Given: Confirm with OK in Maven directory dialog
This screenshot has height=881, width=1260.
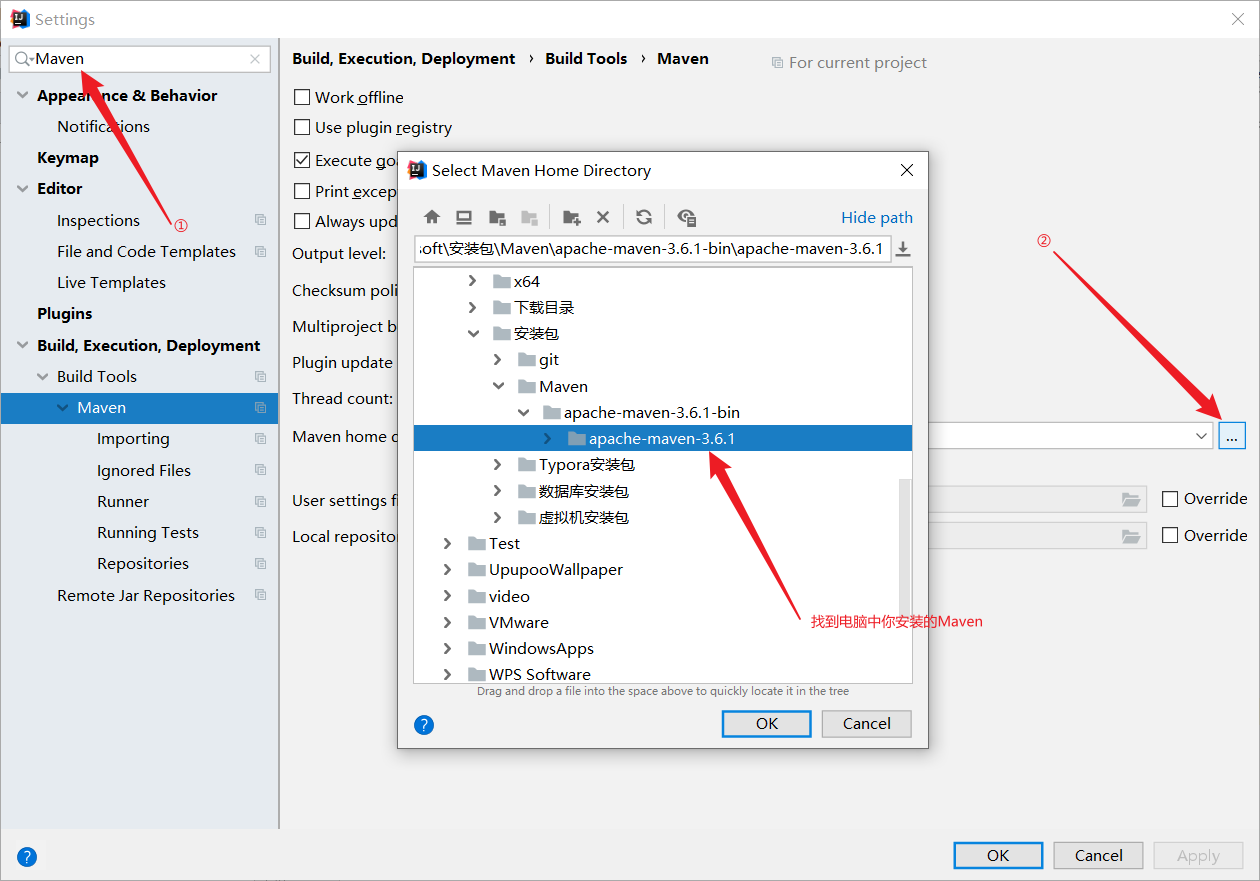Looking at the screenshot, I should click(767, 724).
